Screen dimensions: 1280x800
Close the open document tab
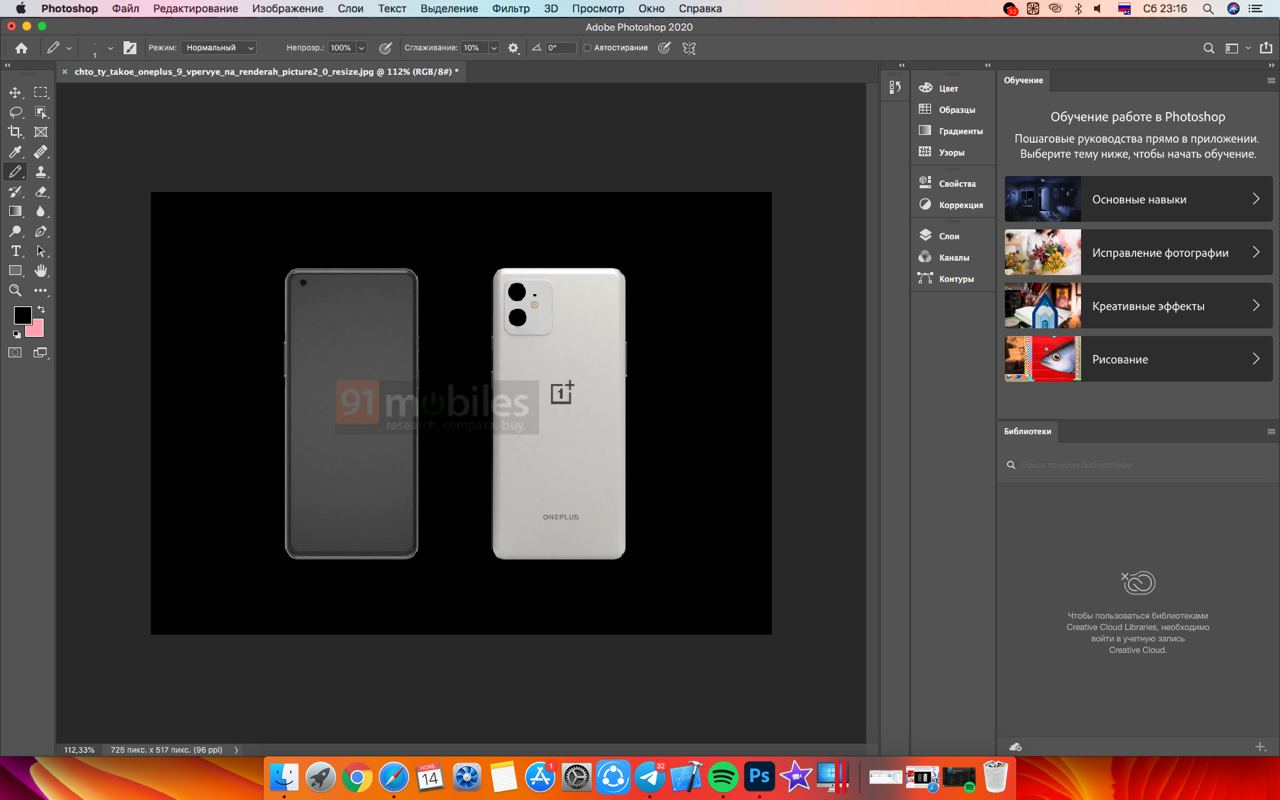65,72
